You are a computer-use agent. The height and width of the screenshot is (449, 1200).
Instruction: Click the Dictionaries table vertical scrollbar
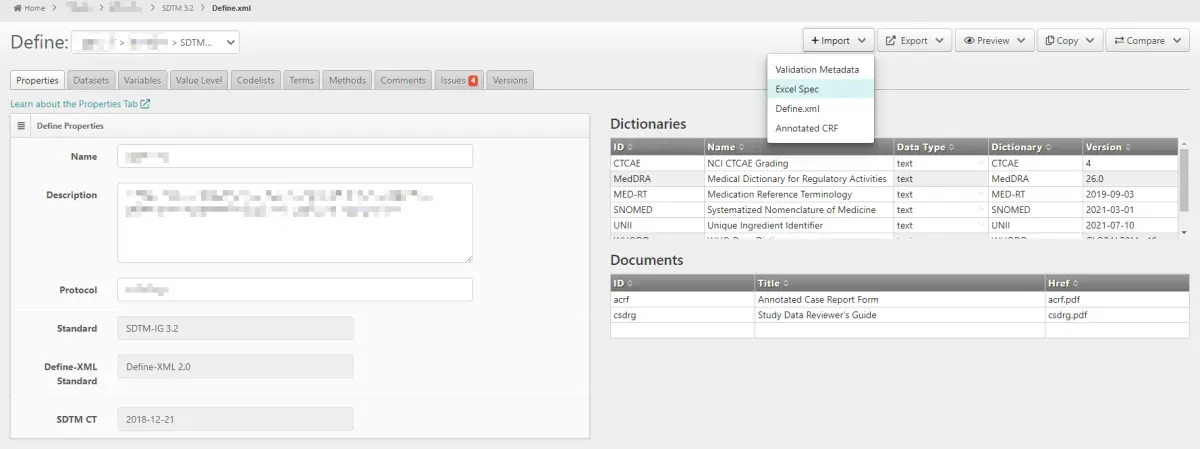(1184, 190)
